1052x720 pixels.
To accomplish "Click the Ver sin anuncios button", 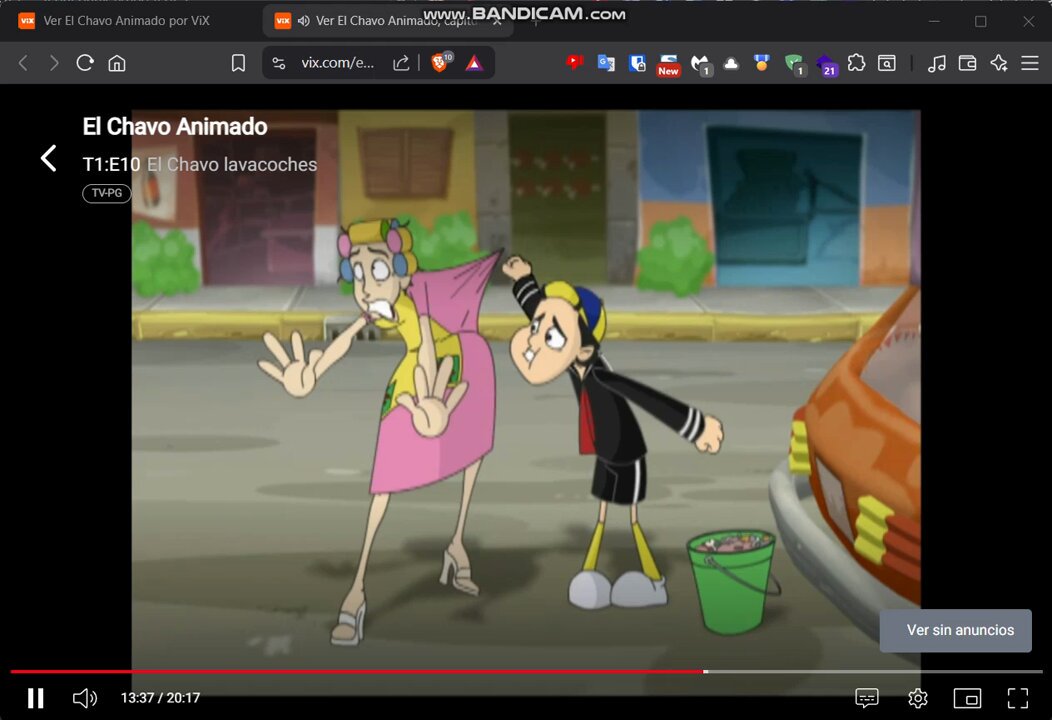I will click(955, 630).
